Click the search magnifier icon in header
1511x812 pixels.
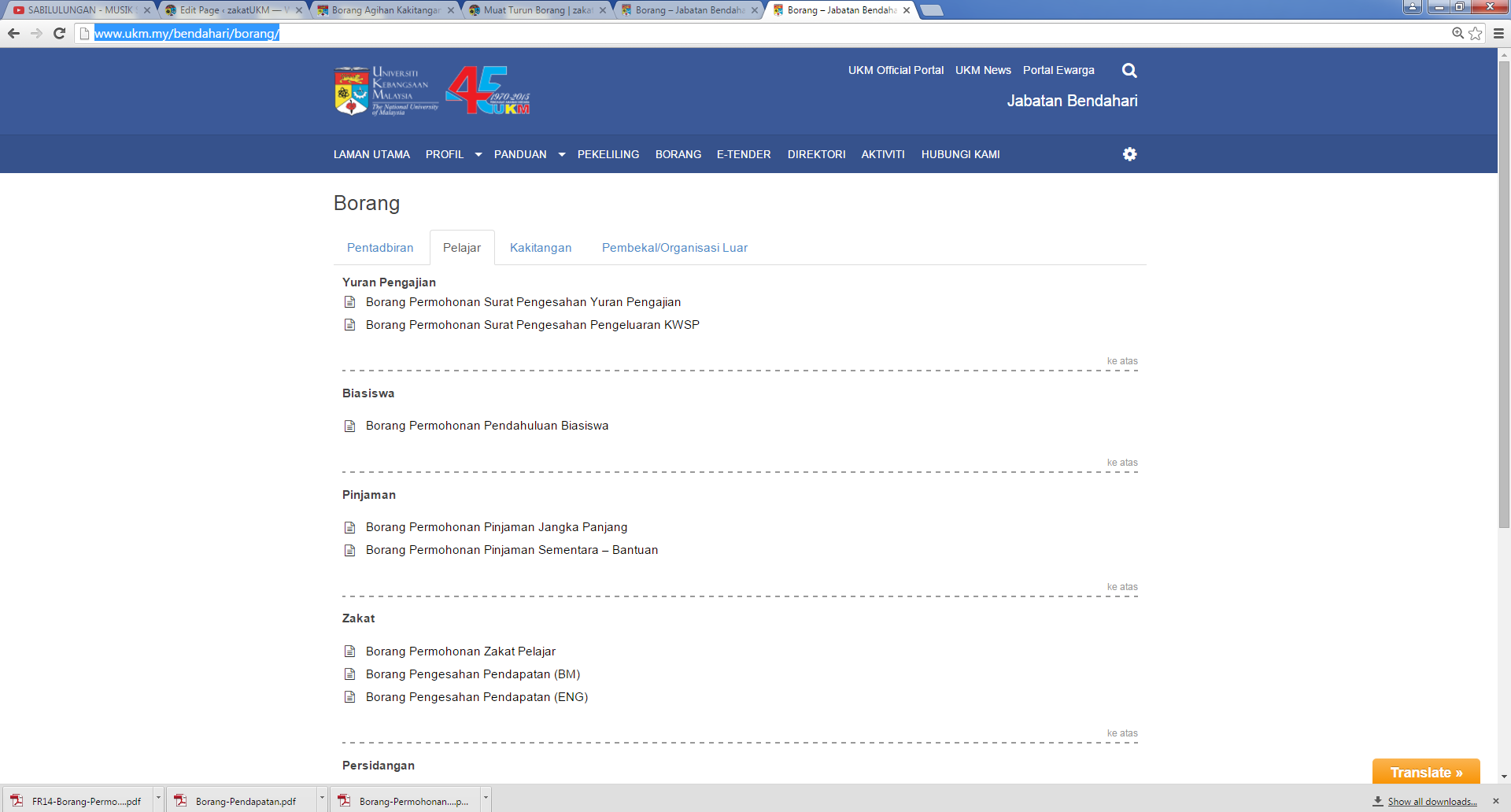click(1129, 71)
